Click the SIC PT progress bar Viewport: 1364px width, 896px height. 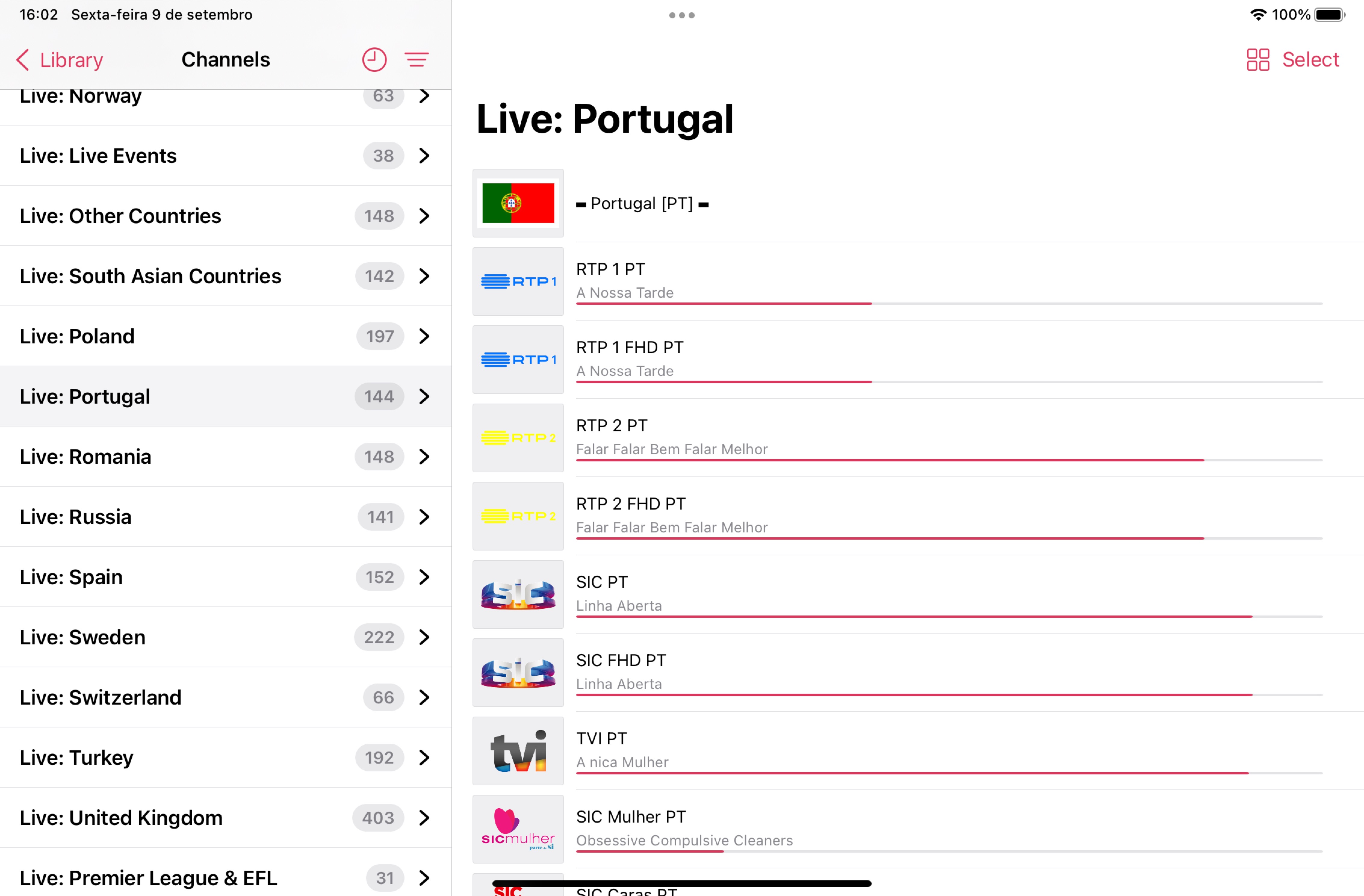tap(948, 616)
